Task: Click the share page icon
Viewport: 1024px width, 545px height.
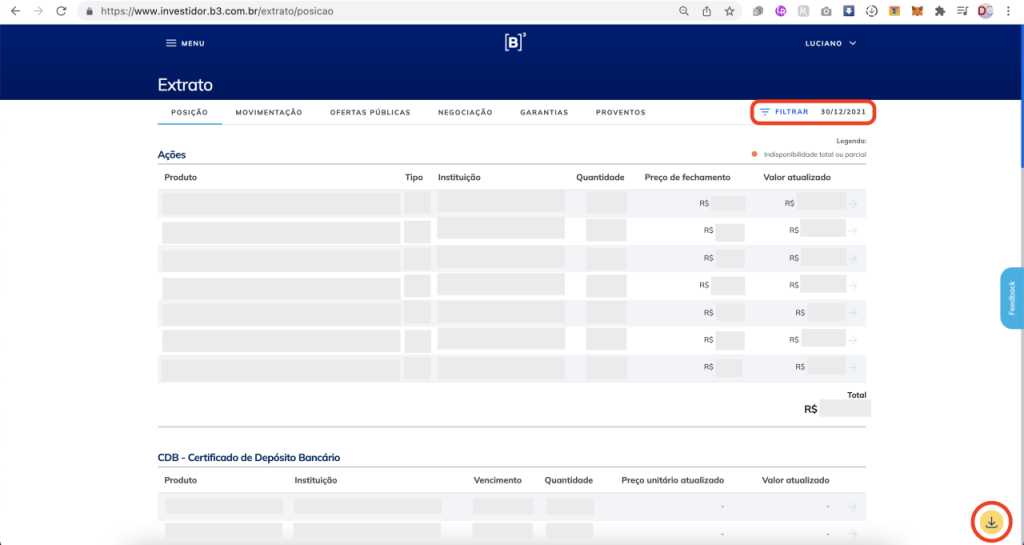Action: pos(707,11)
